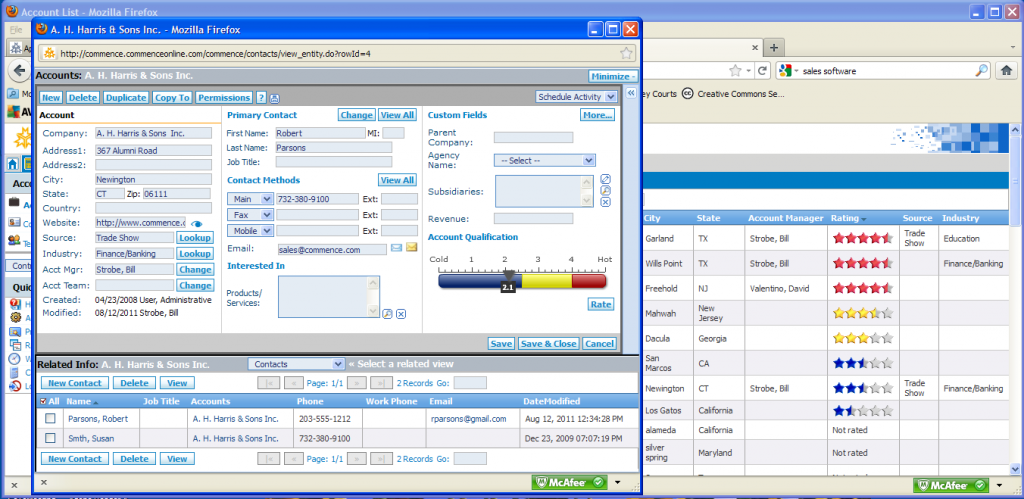This screenshot has height=499, width=1024.
Task: Click Lookup next to the Industry field
Action: pos(195,253)
